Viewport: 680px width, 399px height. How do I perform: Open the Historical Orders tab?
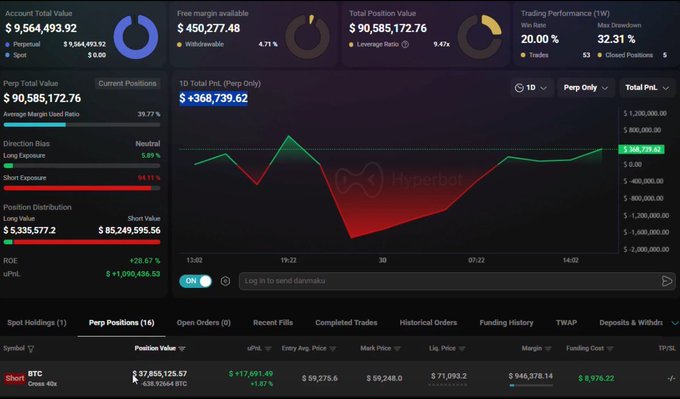coord(428,323)
